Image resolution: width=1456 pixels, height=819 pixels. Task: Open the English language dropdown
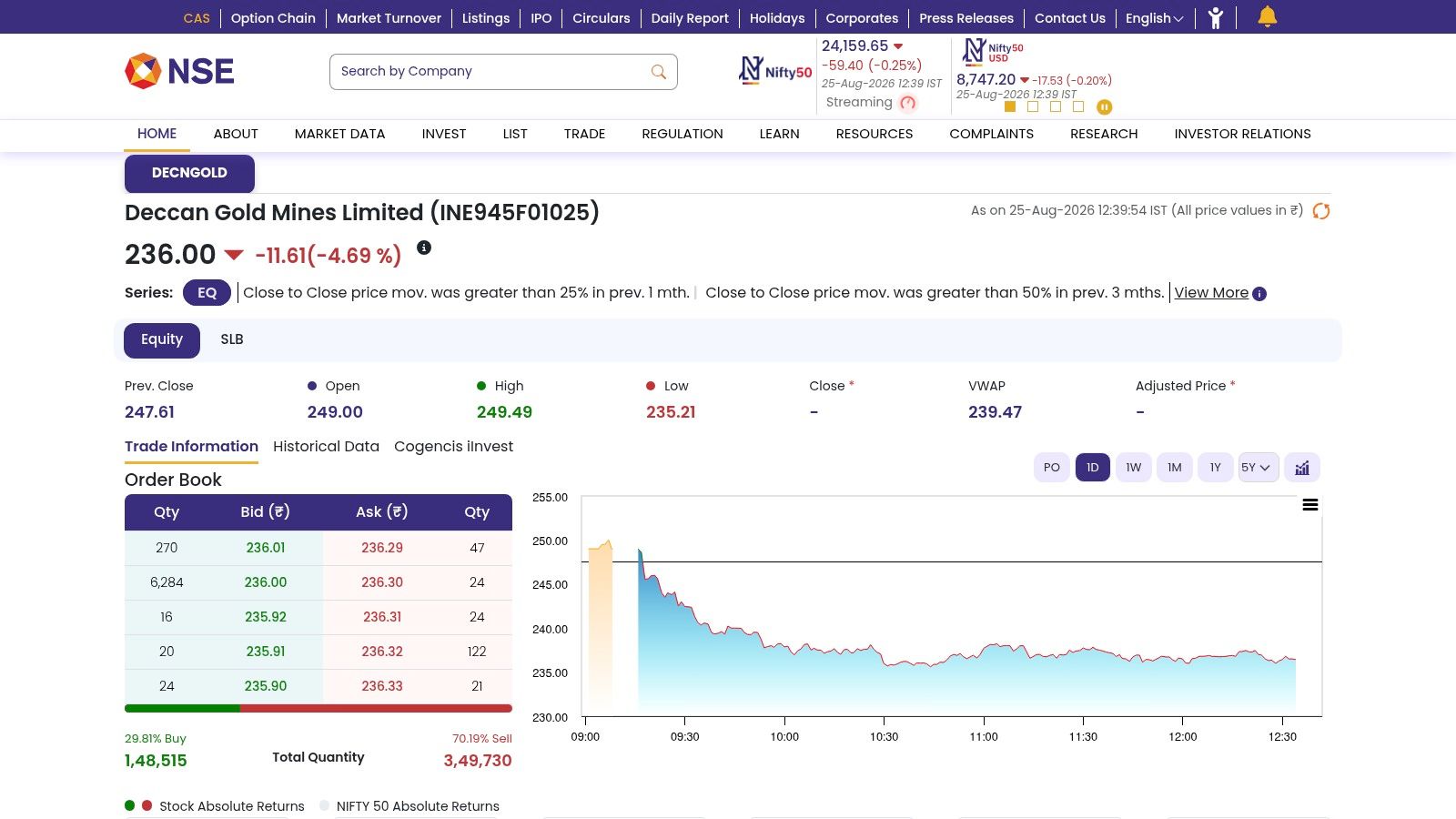tap(1155, 18)
